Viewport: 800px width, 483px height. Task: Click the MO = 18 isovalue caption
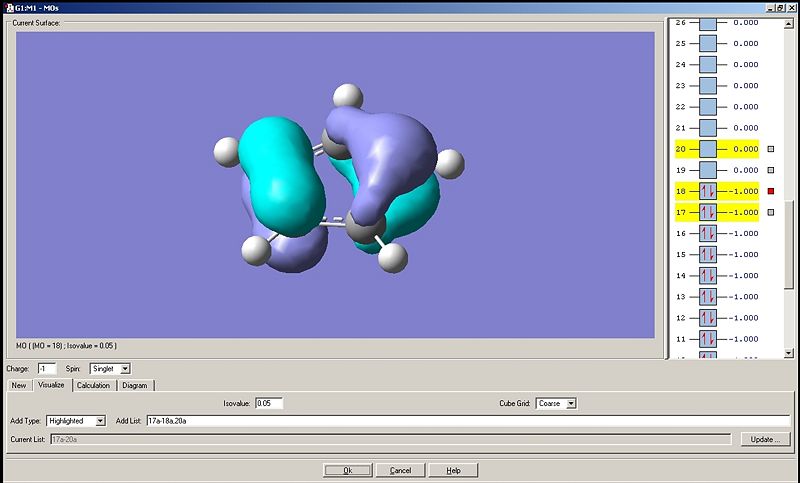pyautogui.click(x=66, y=346)
